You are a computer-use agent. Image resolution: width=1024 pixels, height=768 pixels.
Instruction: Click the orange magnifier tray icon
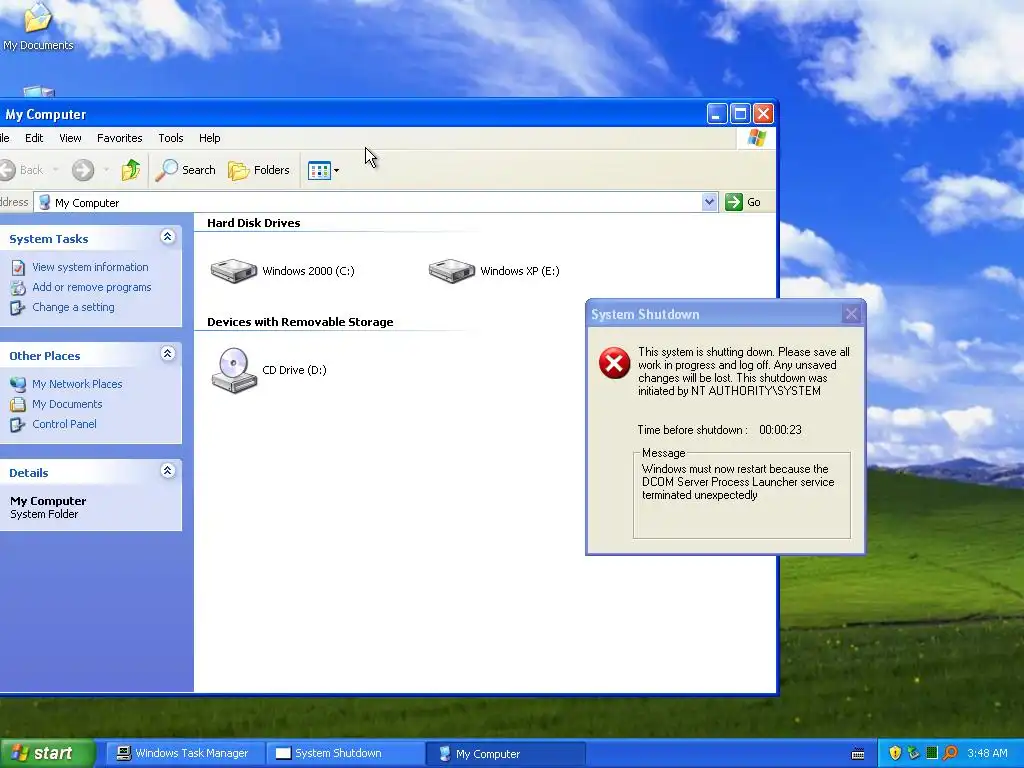(x=950, y=754)
